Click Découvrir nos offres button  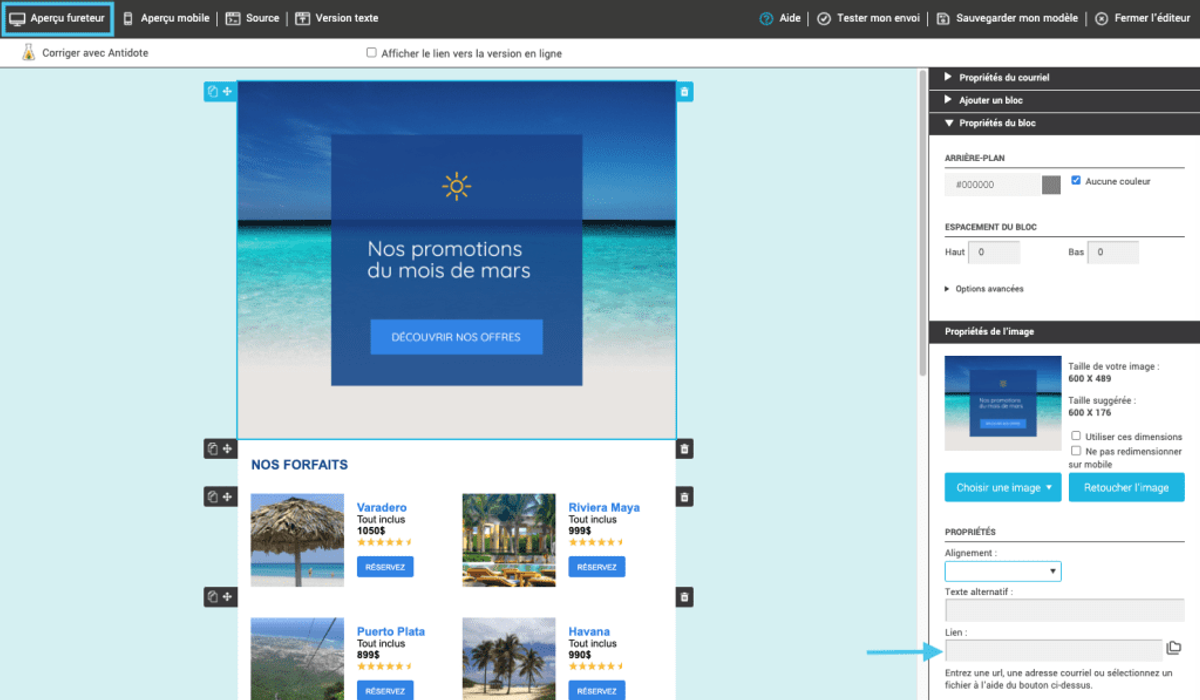pyautogui.click(x=456, y=337)
